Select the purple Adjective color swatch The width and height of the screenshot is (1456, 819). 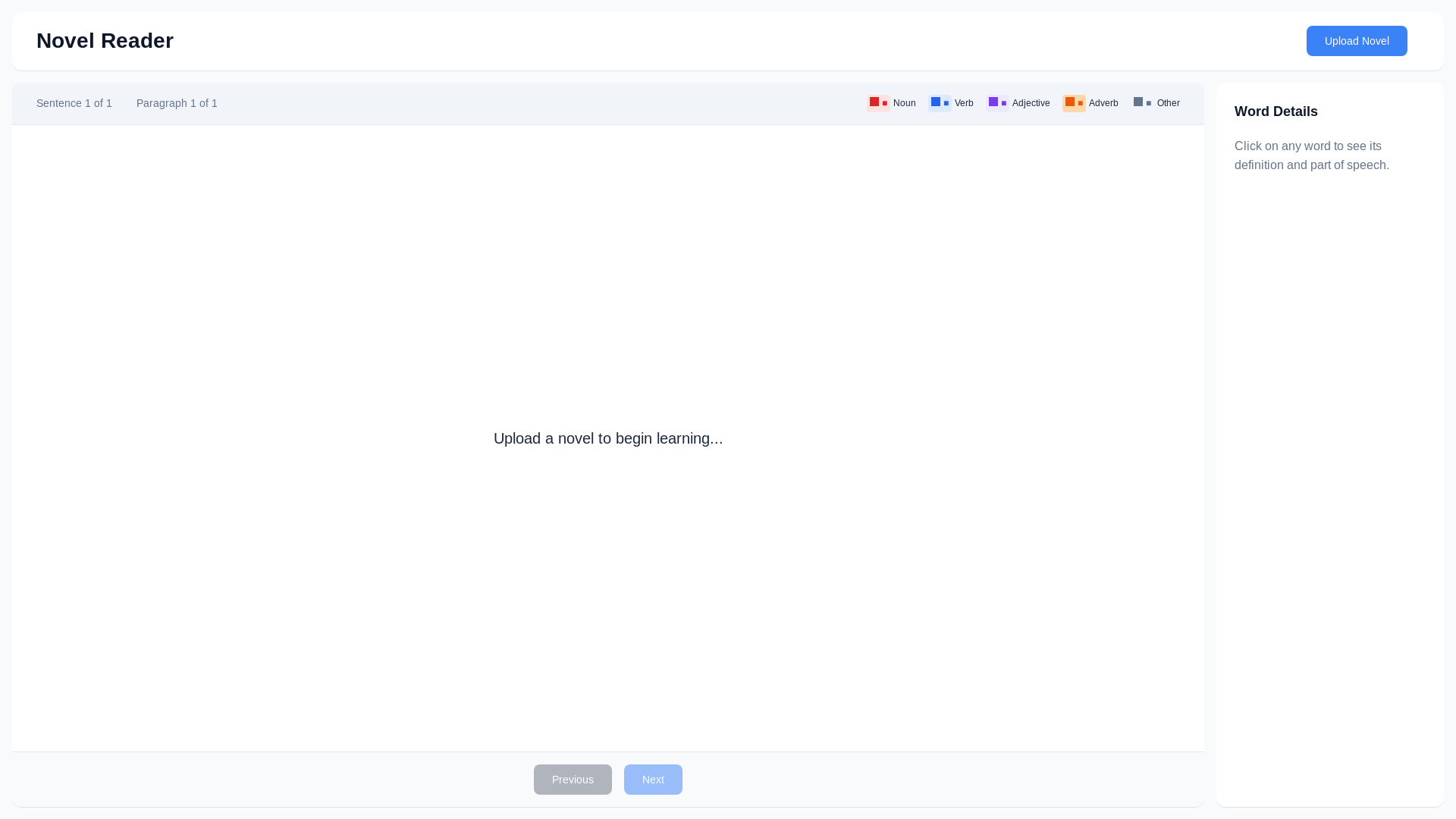[x=997, y=103]
